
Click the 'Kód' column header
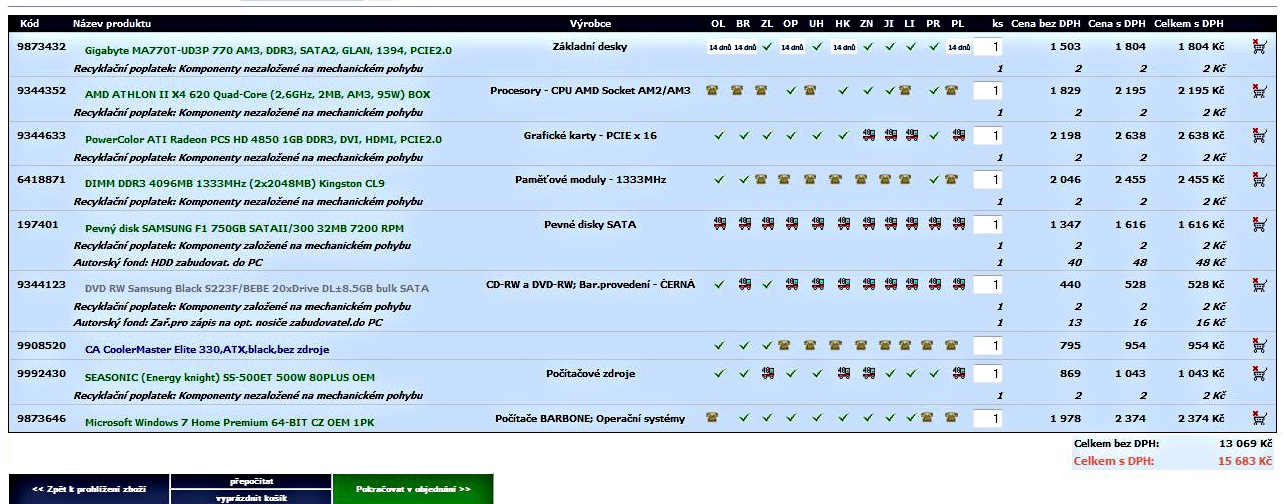click(30, 23)
